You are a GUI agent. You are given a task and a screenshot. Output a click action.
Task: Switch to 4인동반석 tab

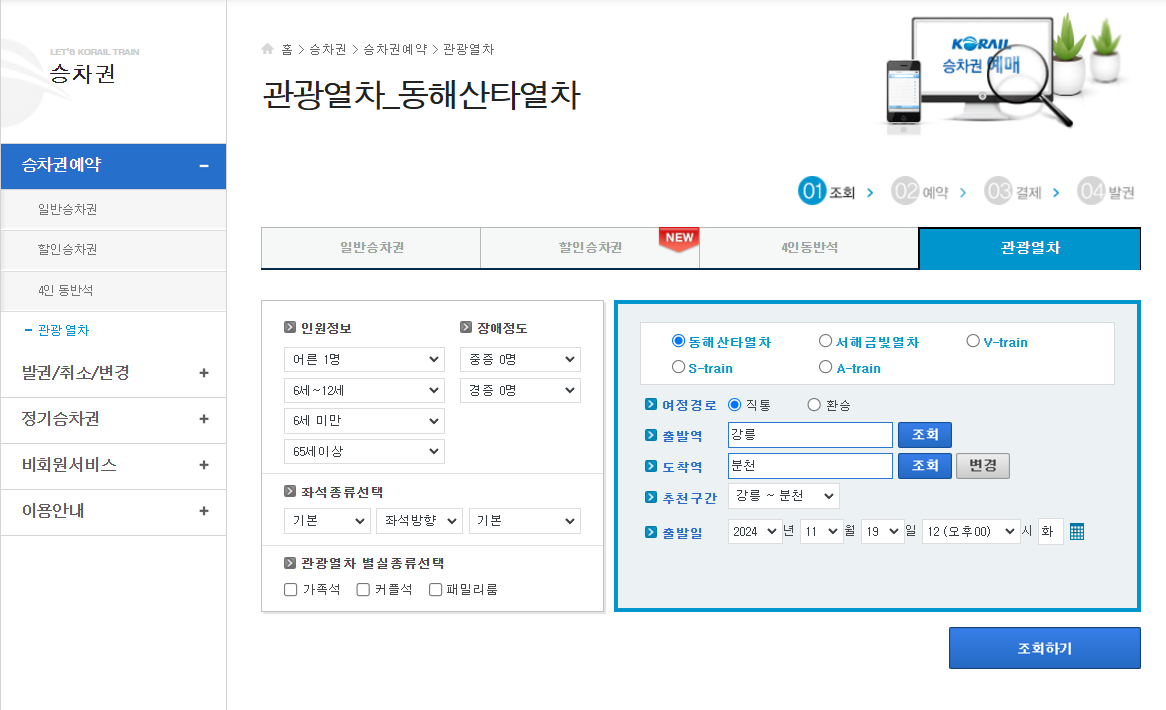click(809, 248)
